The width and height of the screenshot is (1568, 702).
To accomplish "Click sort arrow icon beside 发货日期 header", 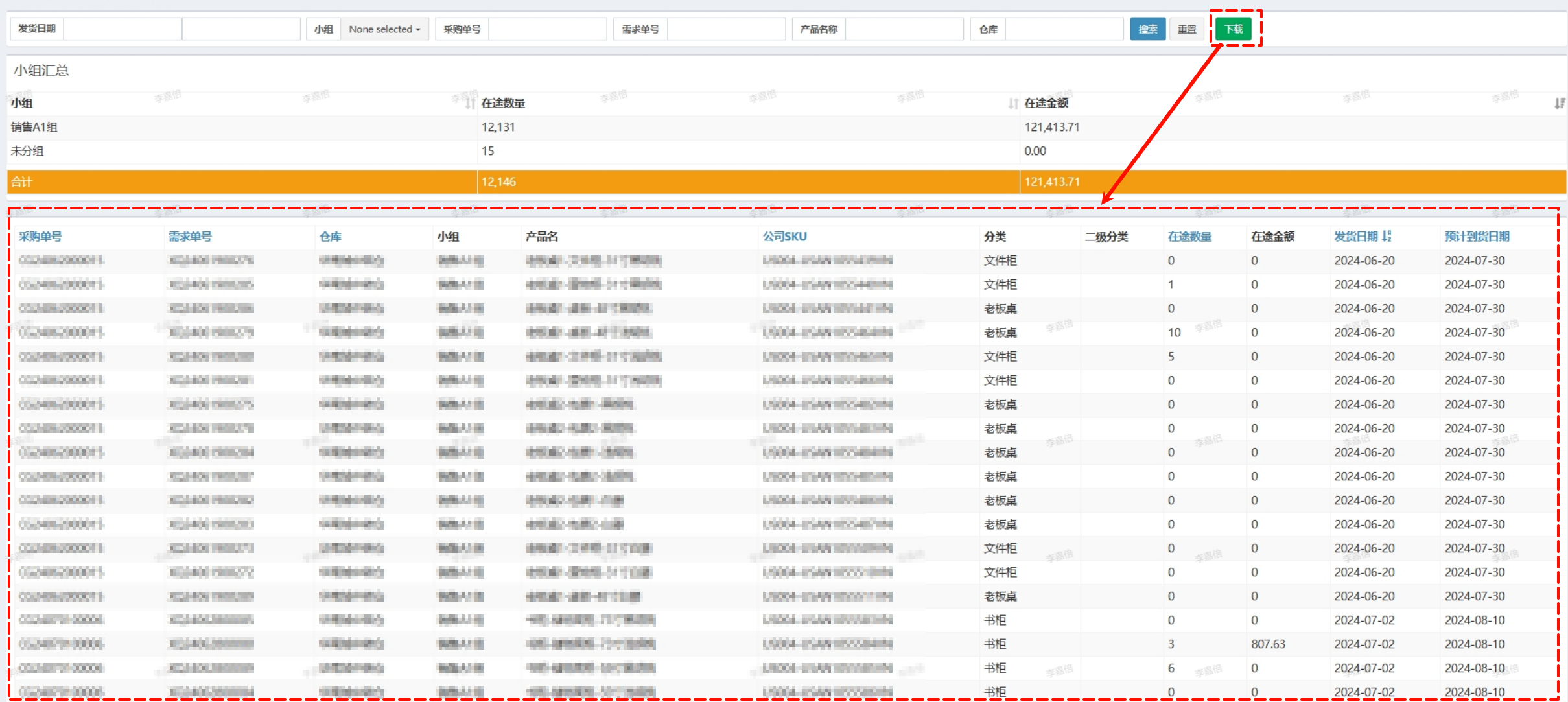I will point(1387,237).
